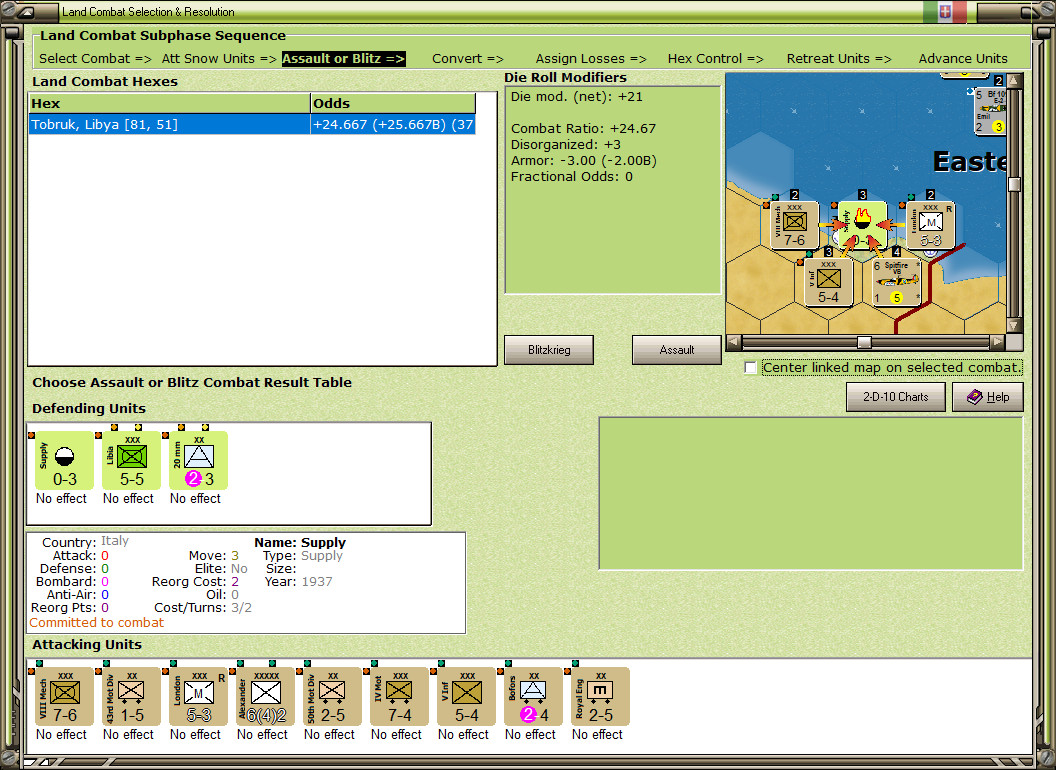Select the Tobruk, Libya combat hex row
This screenshot has height=770, width=1056.
click(x=252, y=125)
